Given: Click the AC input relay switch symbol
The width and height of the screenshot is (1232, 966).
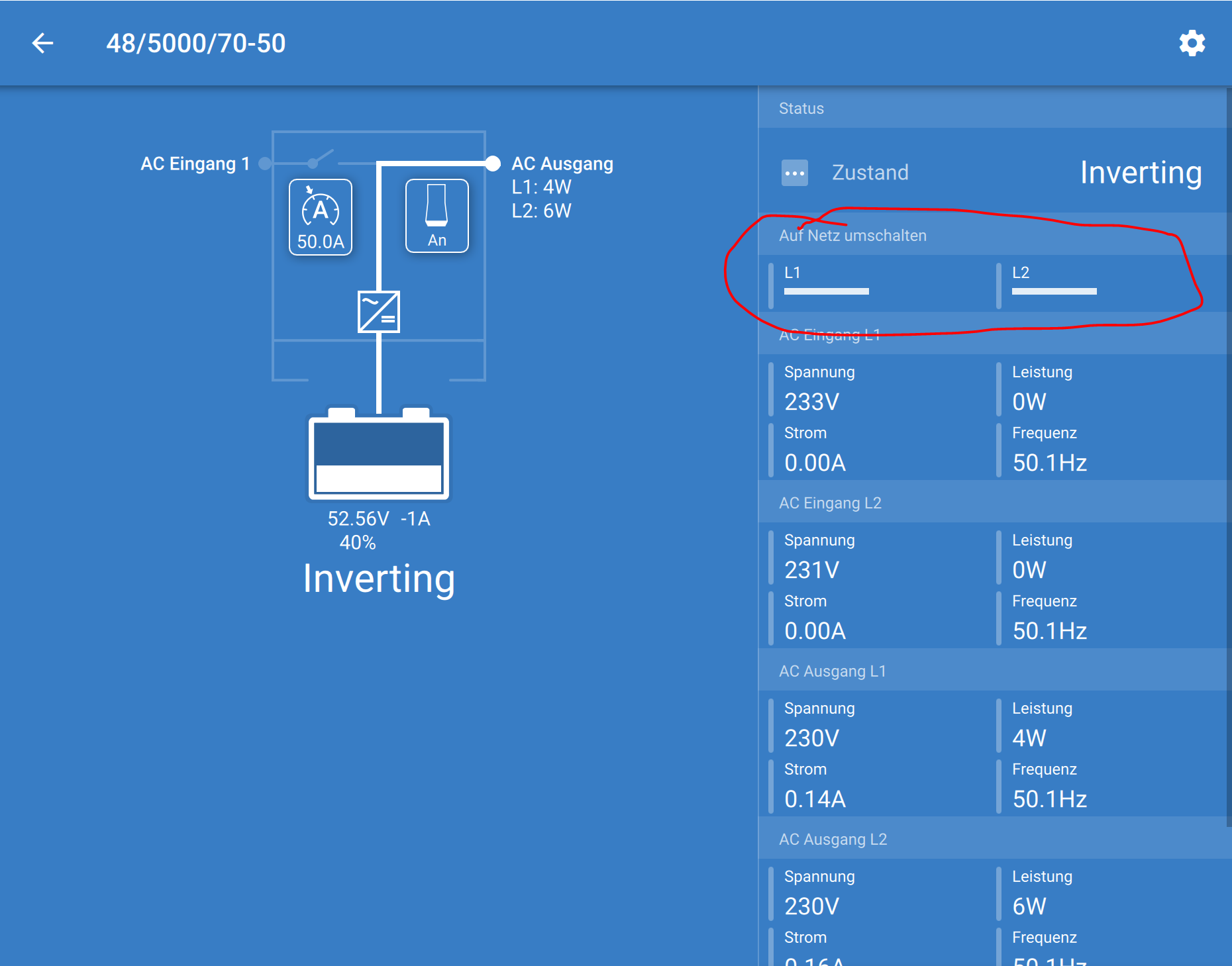Looking at the screenshot, I should [x=322, y=159].
